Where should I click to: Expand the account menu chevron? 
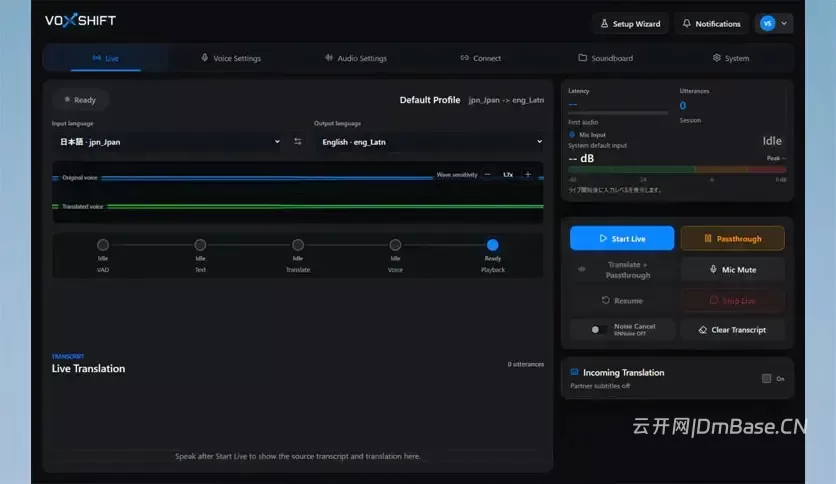784,23
